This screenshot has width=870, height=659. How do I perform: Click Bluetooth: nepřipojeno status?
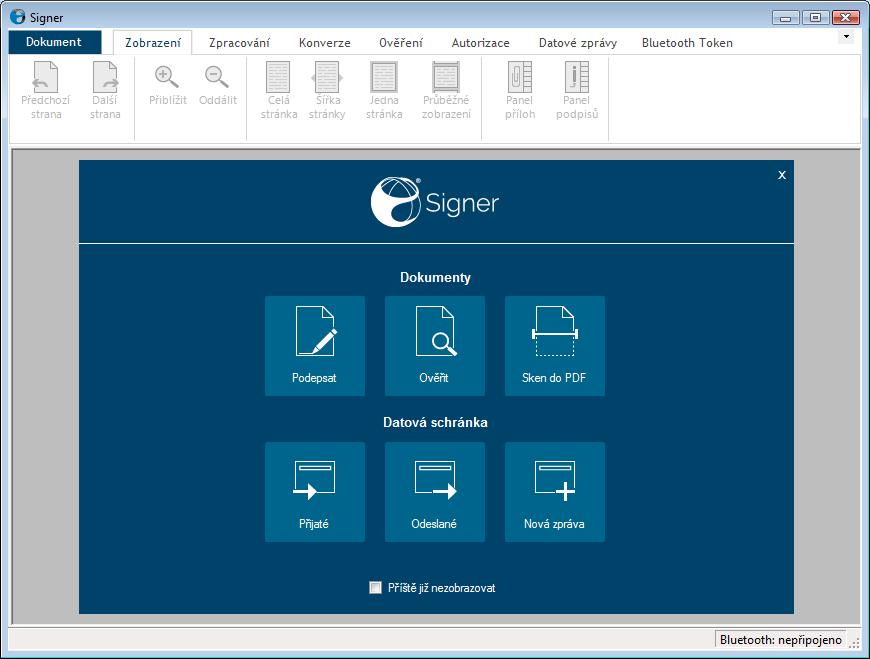(780, 640)
